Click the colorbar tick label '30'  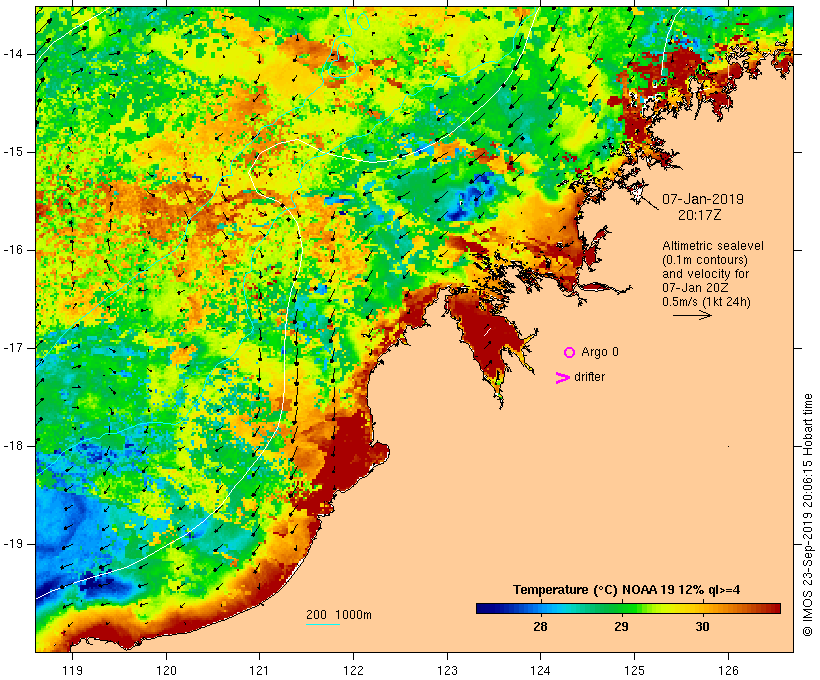pos(702,626)
